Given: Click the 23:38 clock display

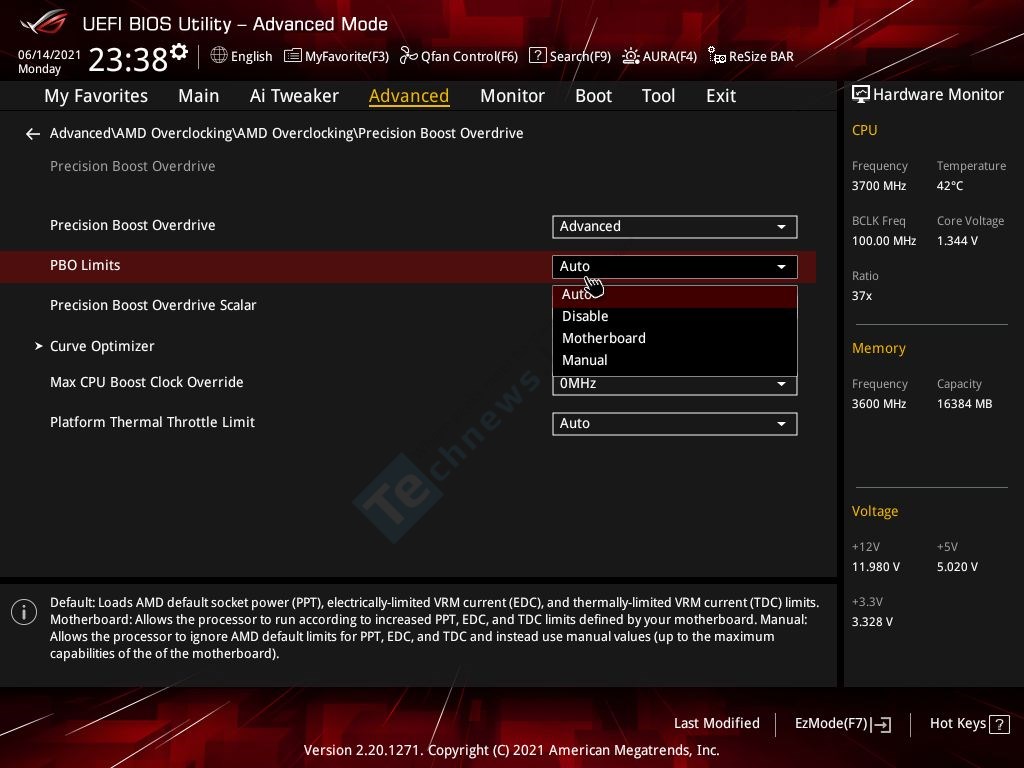Looking at the screenshot, I should [x=128, y=59].
